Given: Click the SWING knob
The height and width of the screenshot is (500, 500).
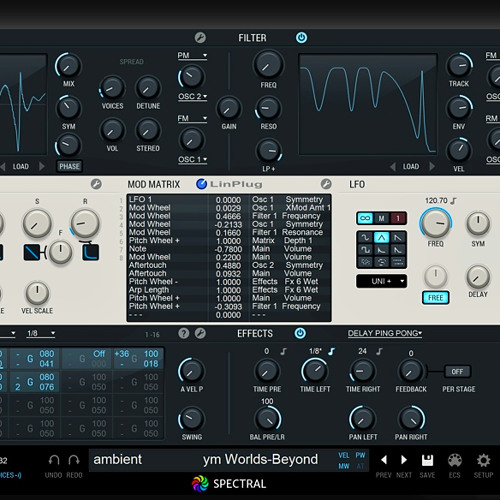Looking at the screenshot, I should [191, 419].
